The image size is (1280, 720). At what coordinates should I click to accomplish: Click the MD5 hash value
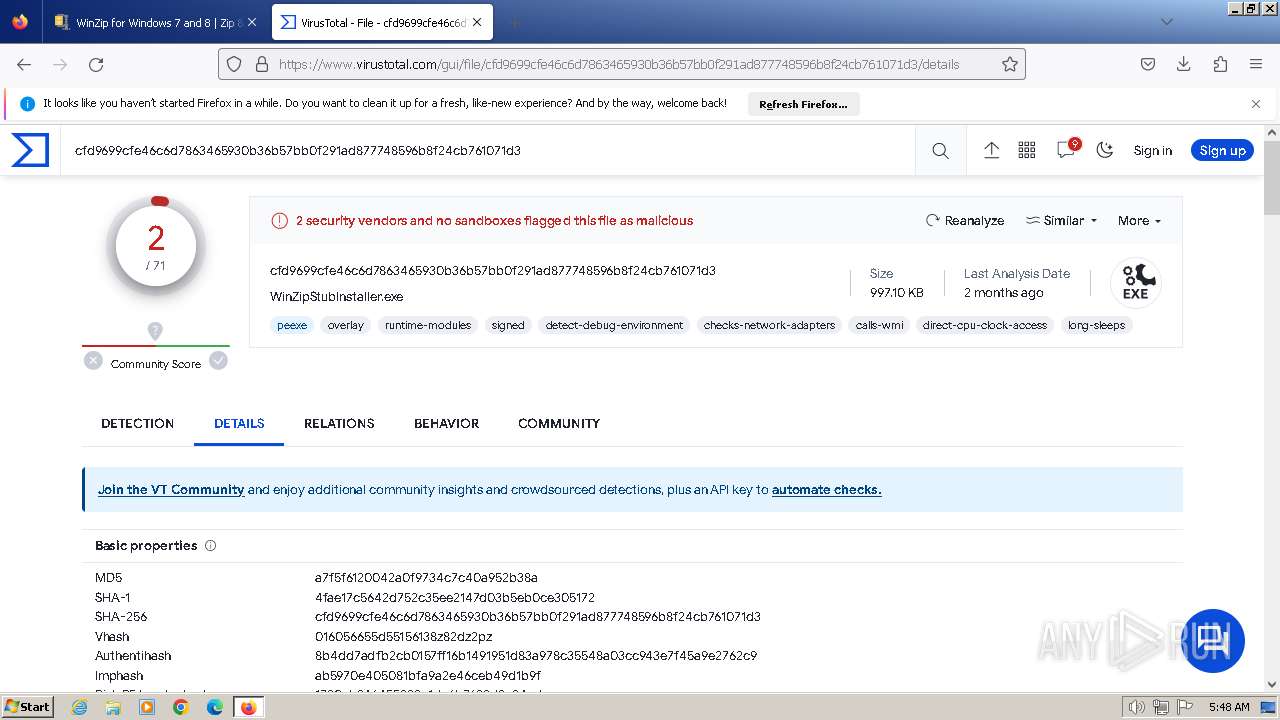coord(426,577)
